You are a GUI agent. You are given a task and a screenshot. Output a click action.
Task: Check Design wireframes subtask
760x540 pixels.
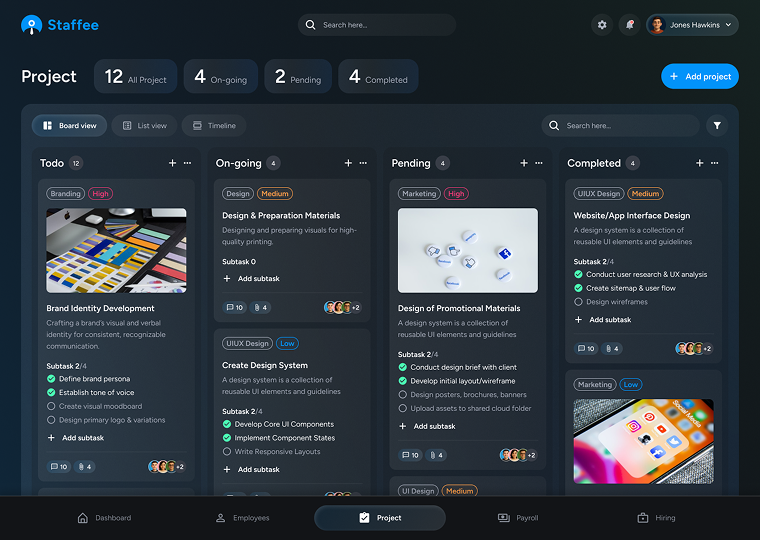578,302
